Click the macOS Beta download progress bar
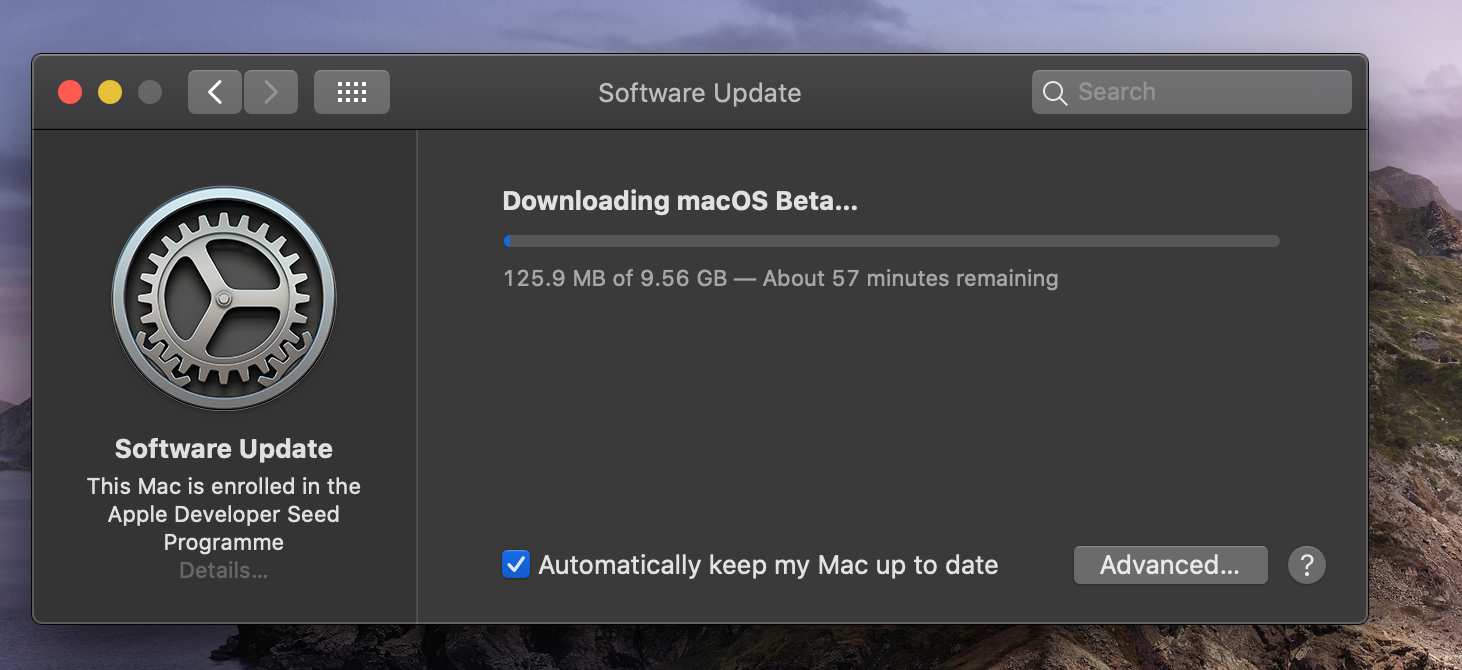This screenshot has width=1462, height=670. (x=891, y=241)
